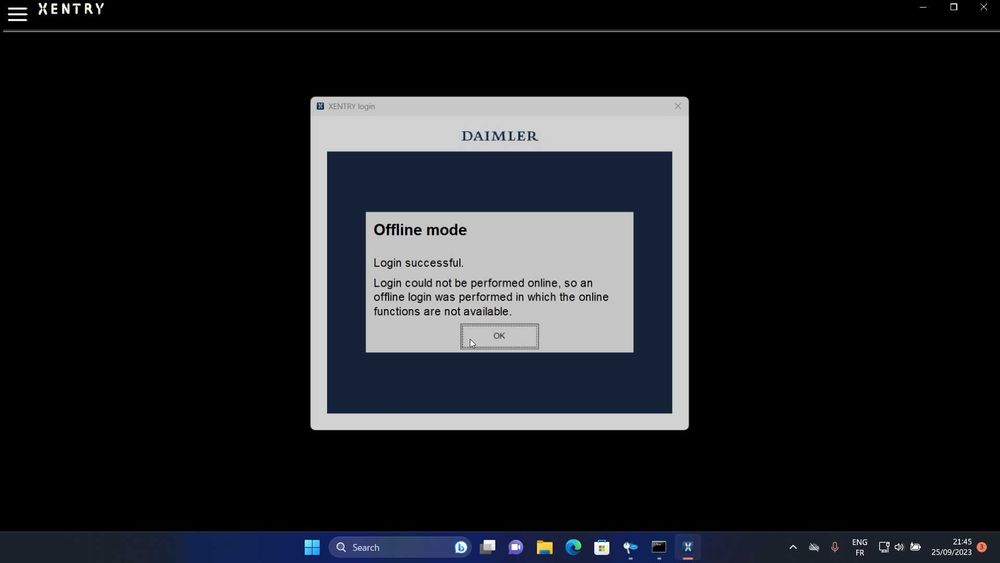Viewport: 1000px width, 563px height.
Task: Open the keys app on taskbar
Action: click(630, 547)
